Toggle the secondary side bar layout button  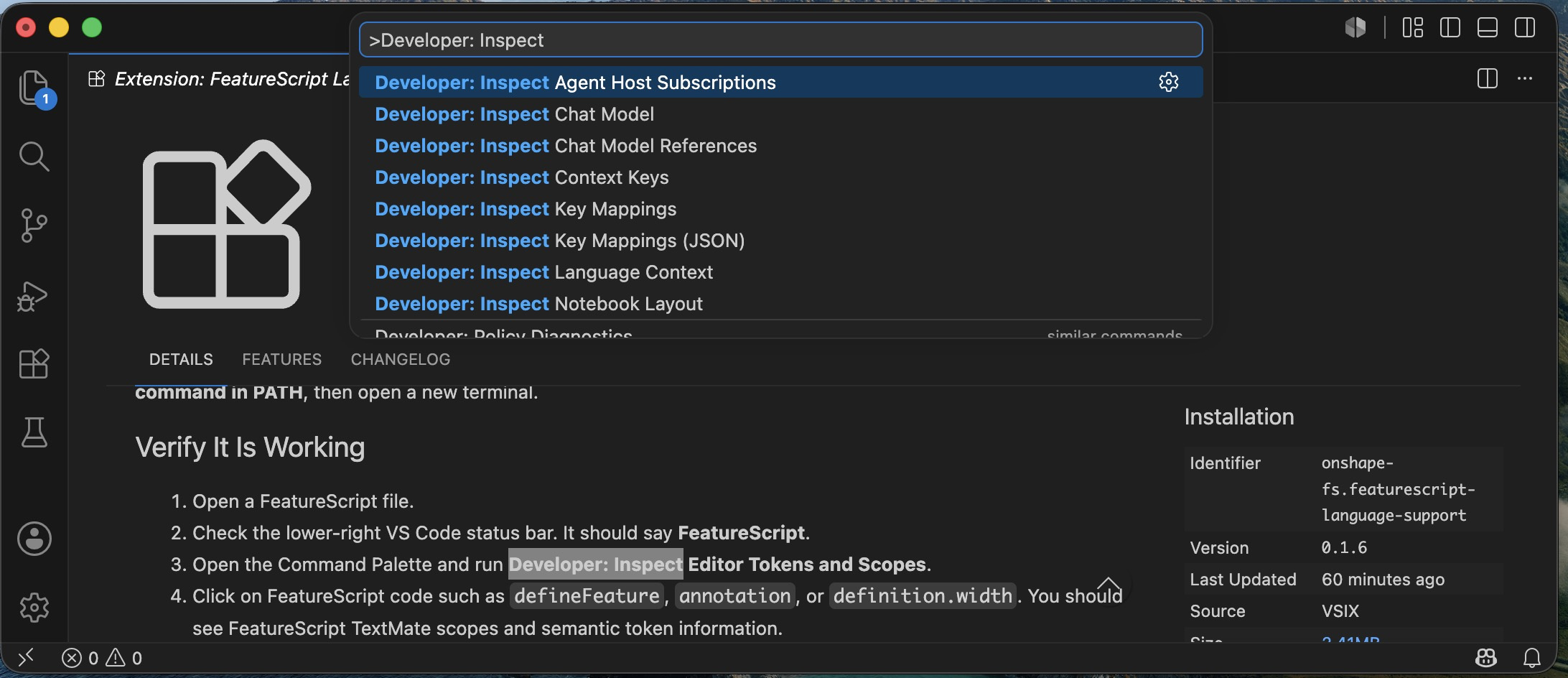(1524, 28)
